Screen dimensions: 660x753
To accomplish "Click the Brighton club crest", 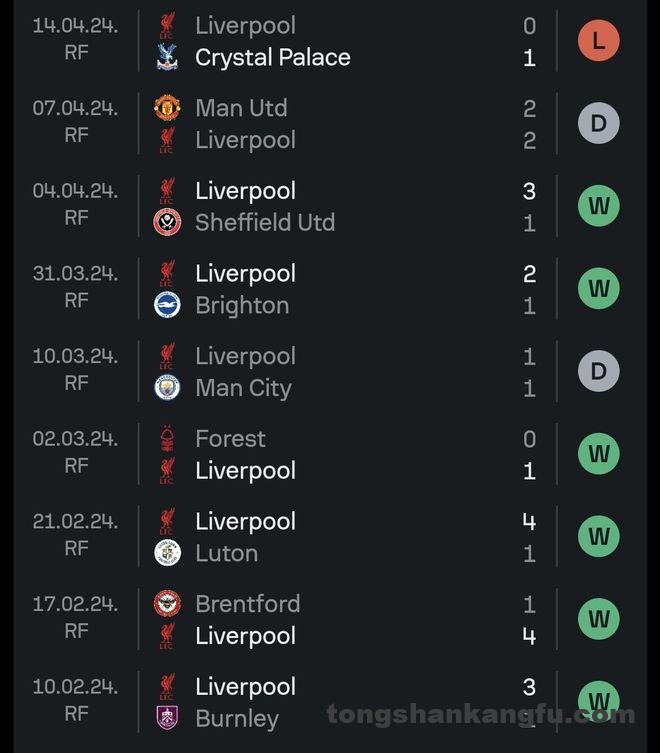I will 167,305.
